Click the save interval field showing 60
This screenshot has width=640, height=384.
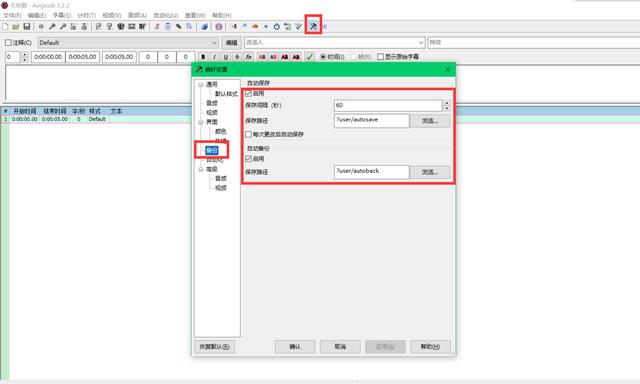tap(388, 105)
